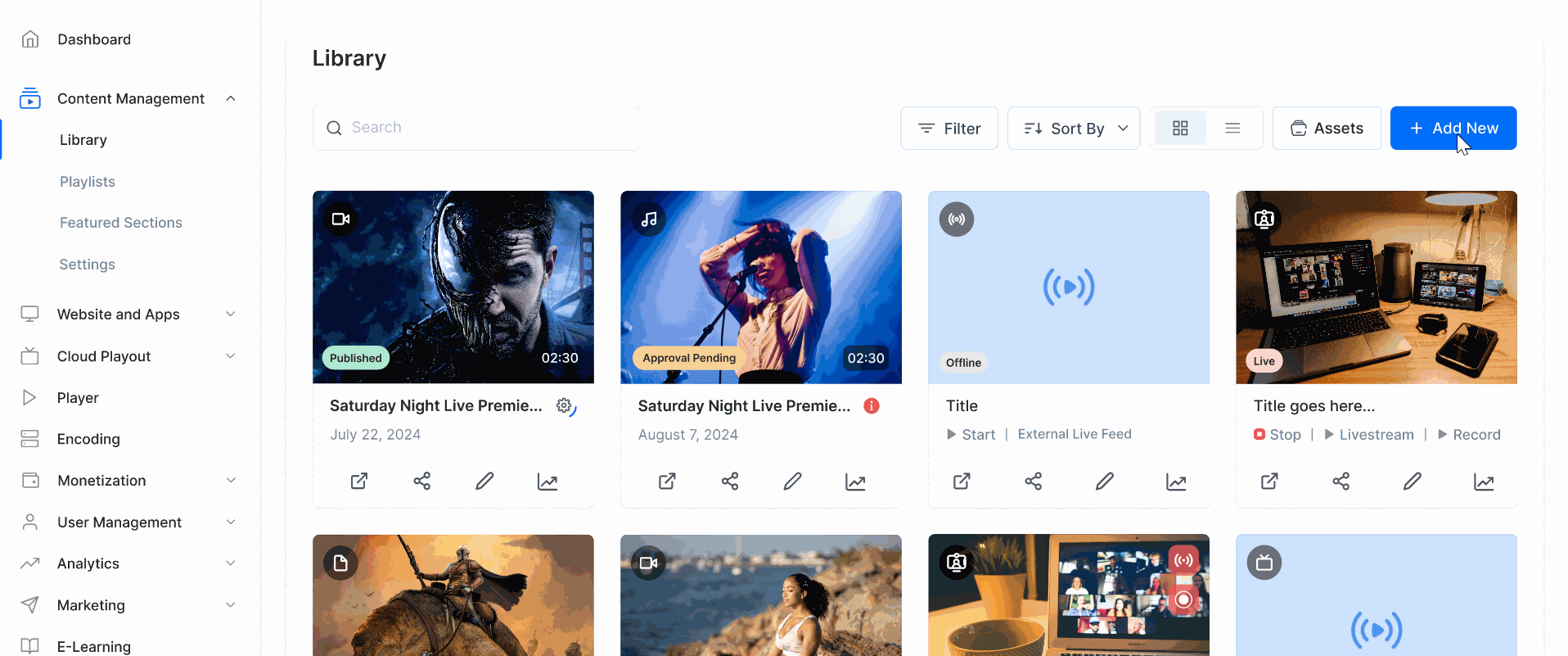Image resolution: width=1568 pixels, height=656 pixels.
Task: Open the Venom Published video thumbnail
Action: (x=453, y=287)
